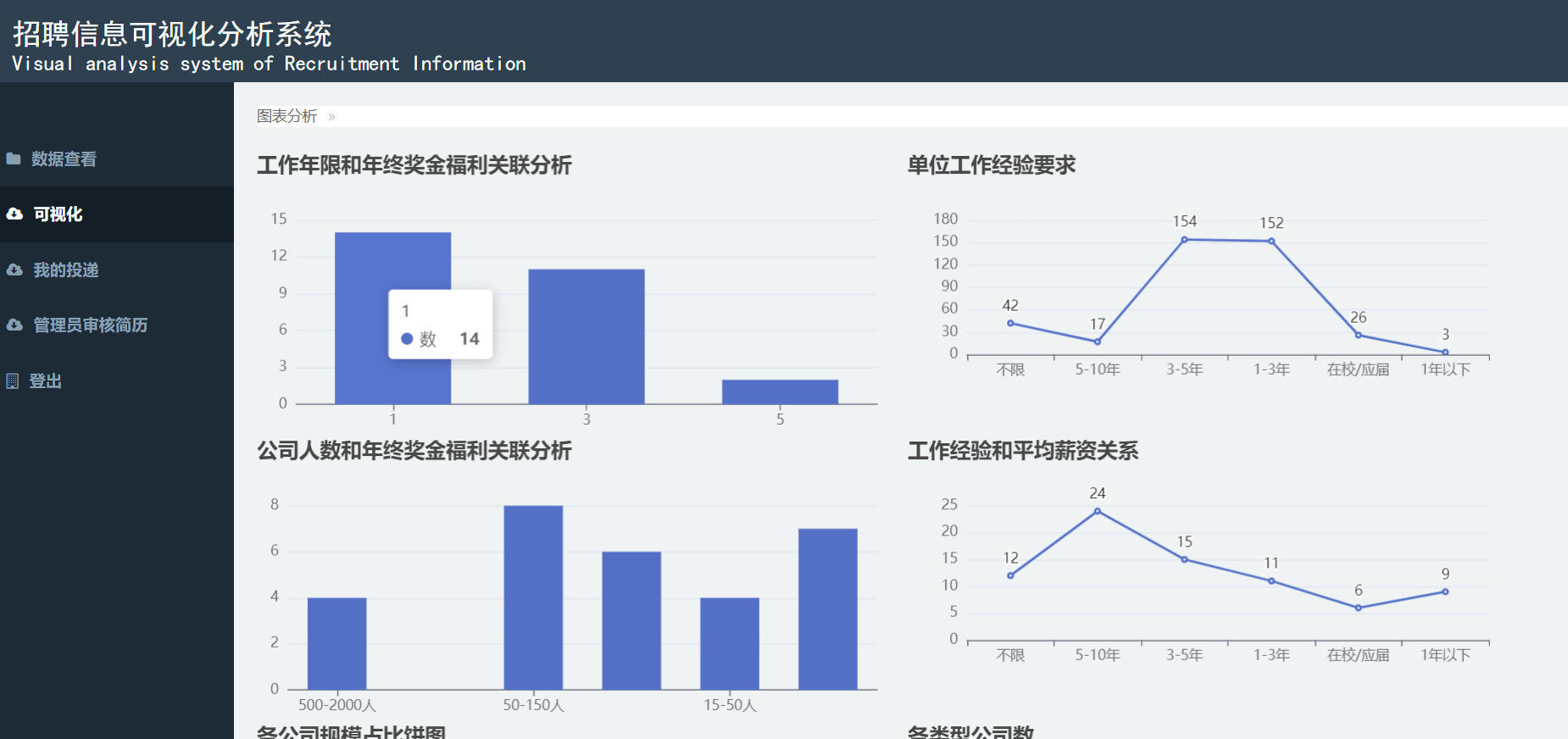Click the 500-2000人 bar in 公司人数 chart
This screenshot has width=1568, height=739.
pos(336,643)
